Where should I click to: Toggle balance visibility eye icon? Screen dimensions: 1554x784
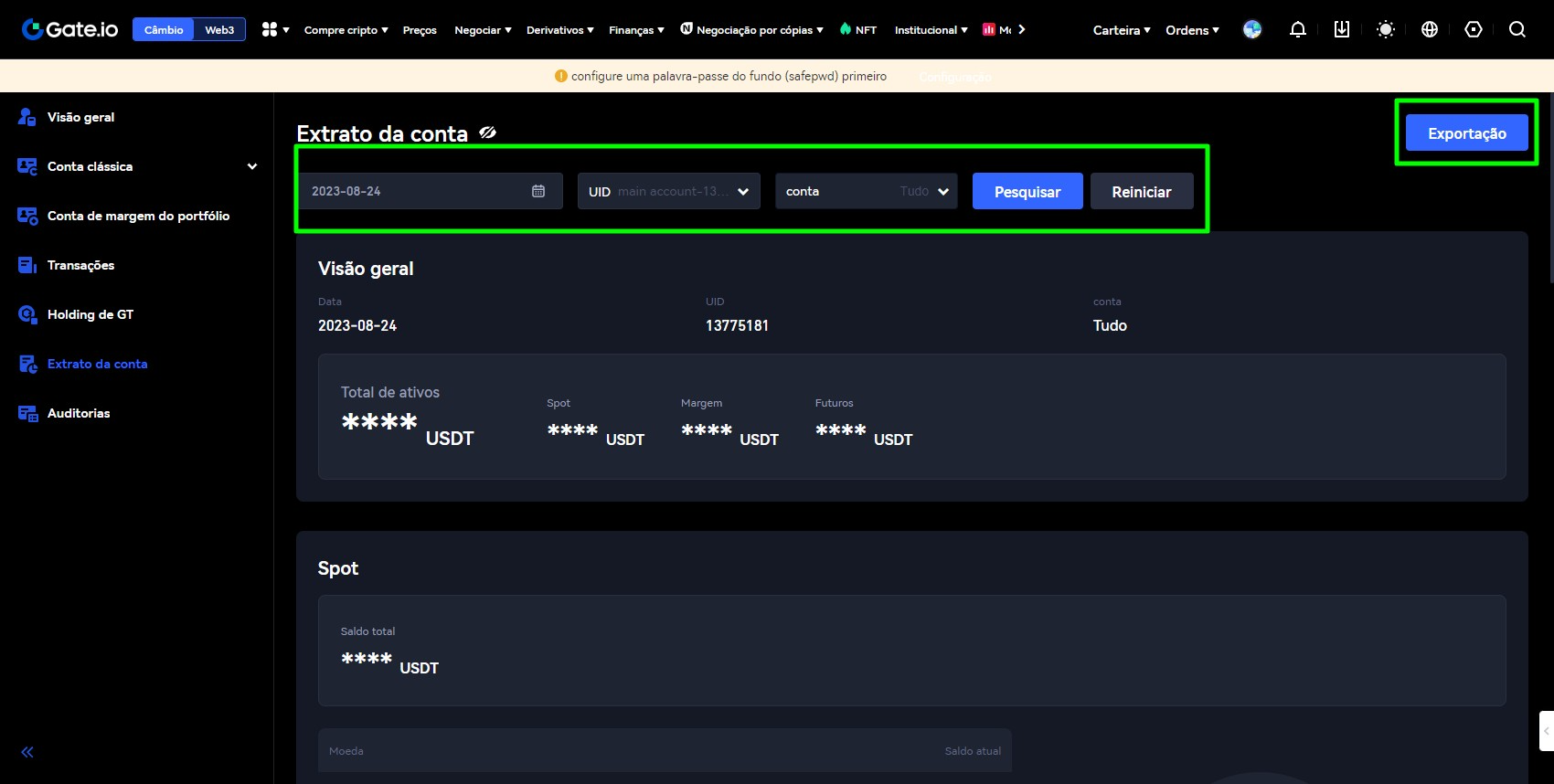click(x=488, y=132)
